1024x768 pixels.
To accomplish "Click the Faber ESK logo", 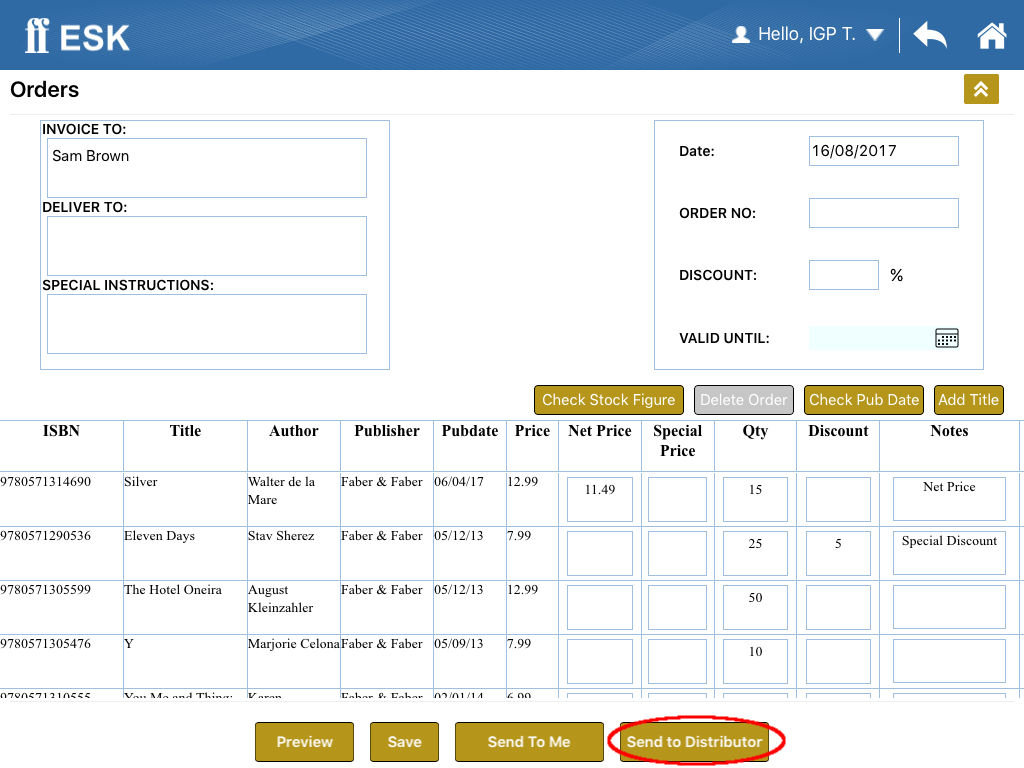I will pos(77,36).
